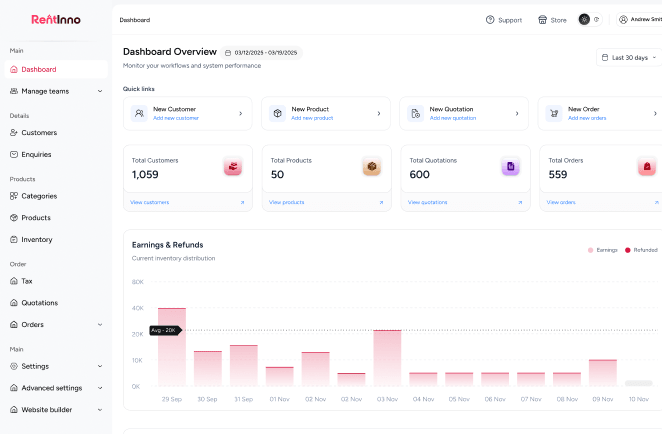Viewport: 662px width, 434px height.
Task: Click the Settings gear icon
Action: click(14, 366)
